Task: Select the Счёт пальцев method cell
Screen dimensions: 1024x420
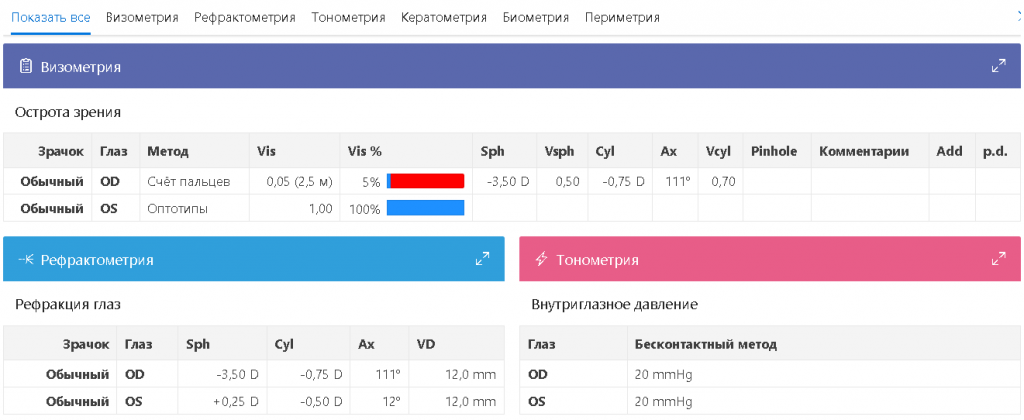Action: tap(189, 182)
